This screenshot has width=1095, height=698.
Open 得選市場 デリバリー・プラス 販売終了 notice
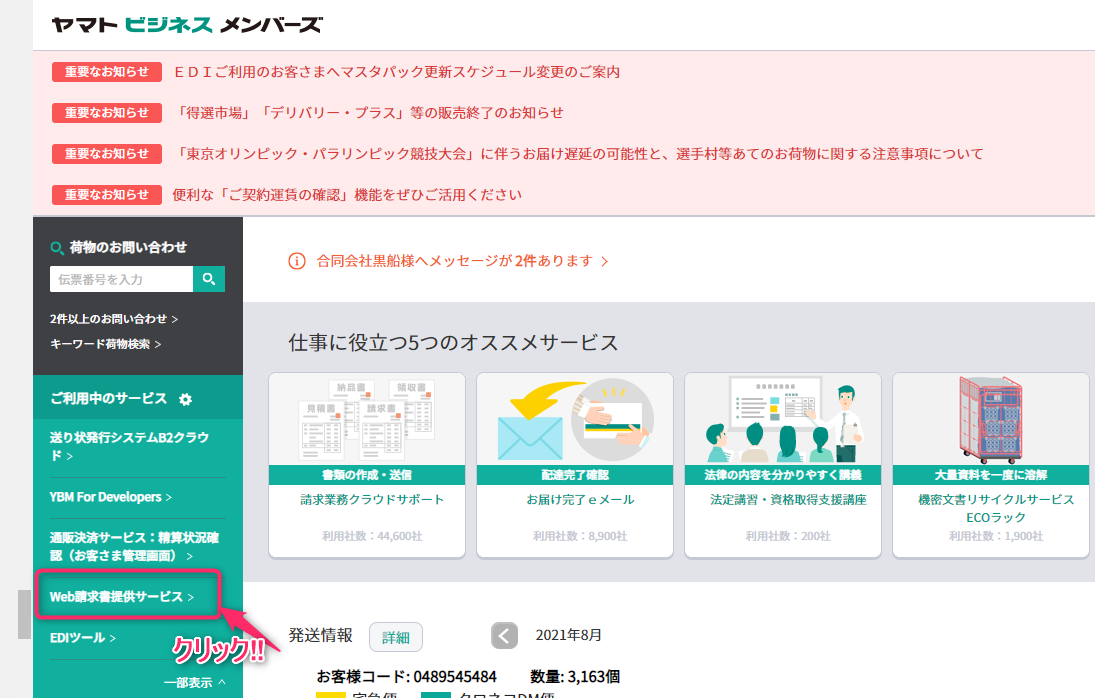pyautogui.click(x=368, y=113)
